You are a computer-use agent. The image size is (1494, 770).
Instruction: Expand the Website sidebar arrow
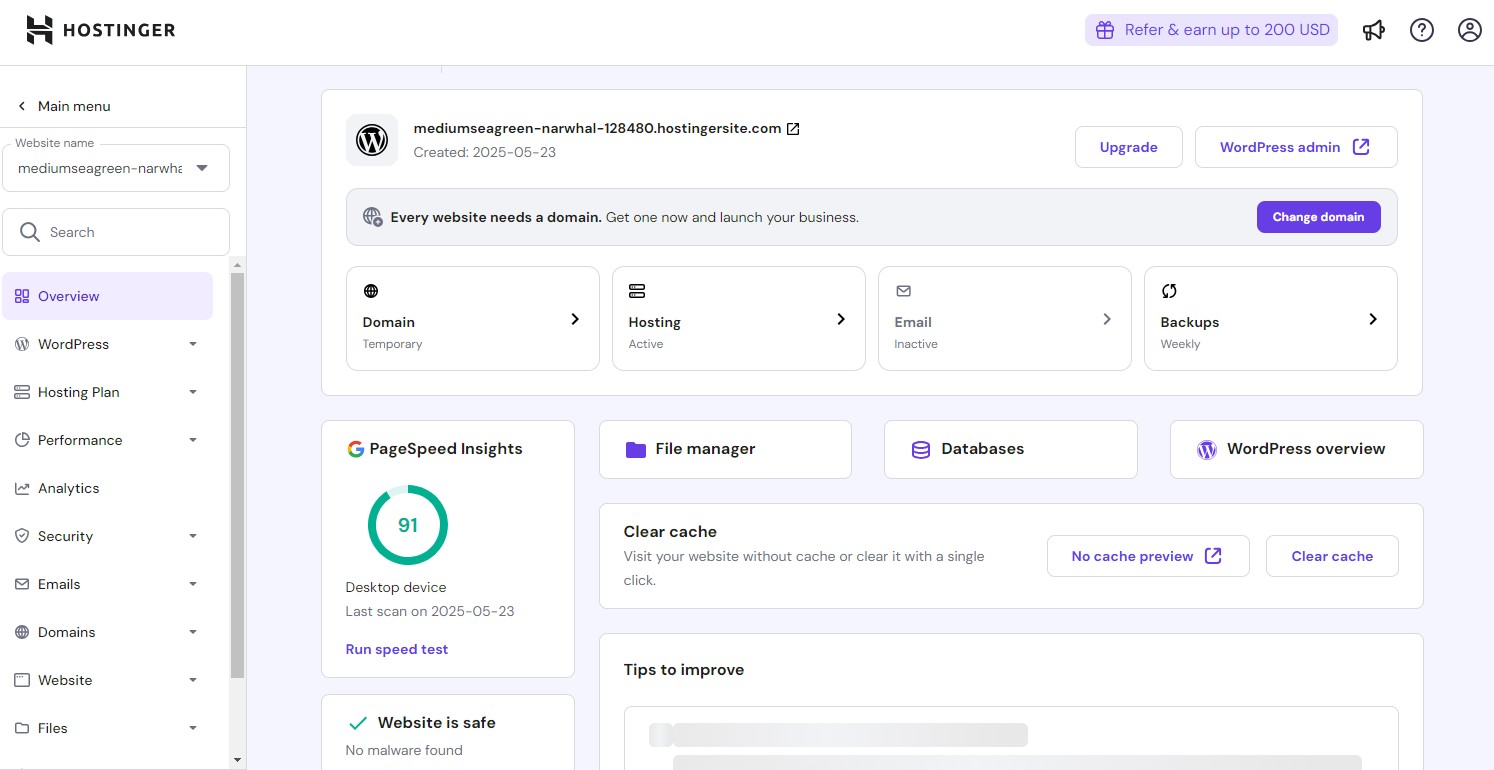[x=193, y=680]
